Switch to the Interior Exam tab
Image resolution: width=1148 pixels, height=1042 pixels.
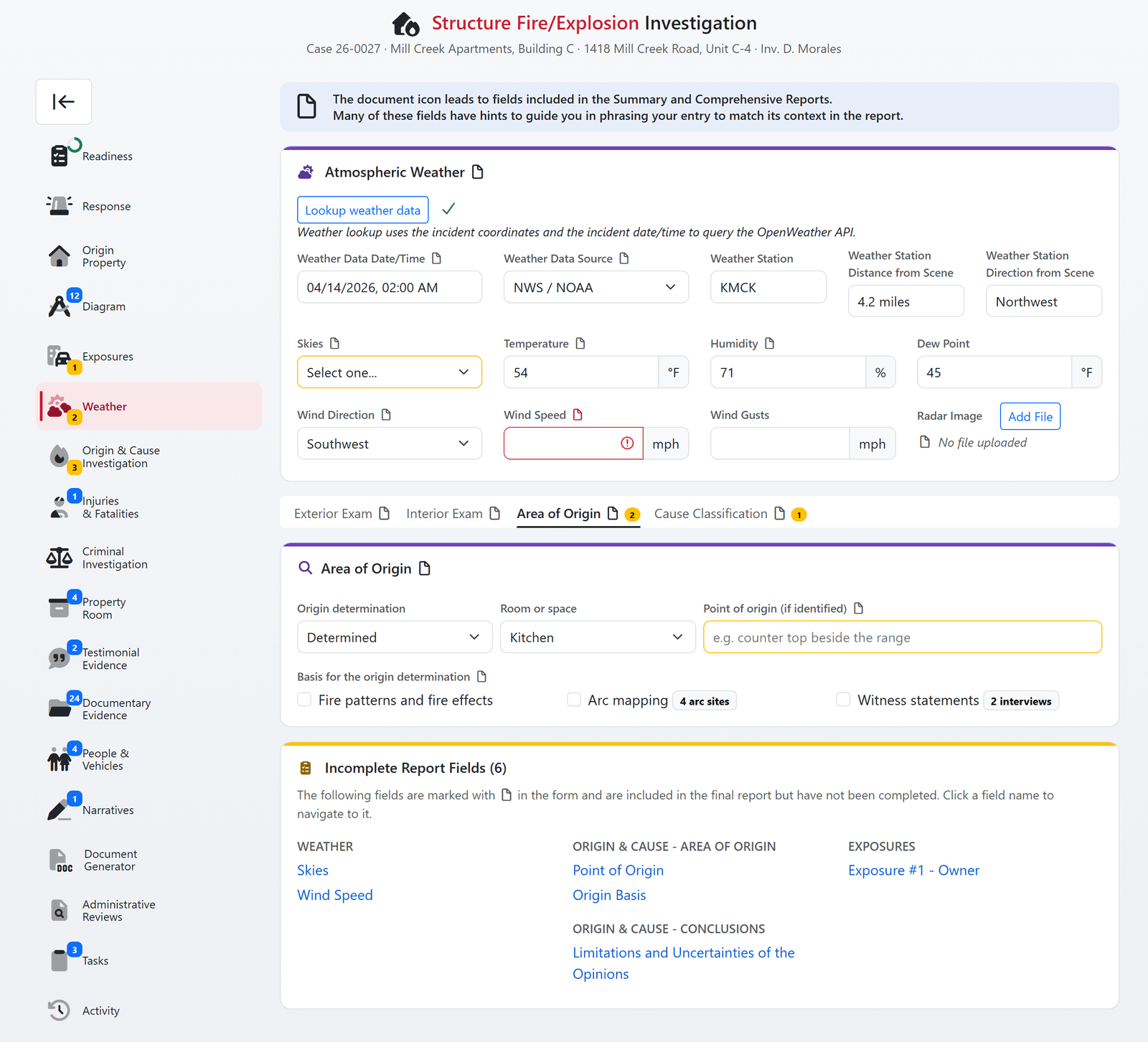tap(453, 514)
